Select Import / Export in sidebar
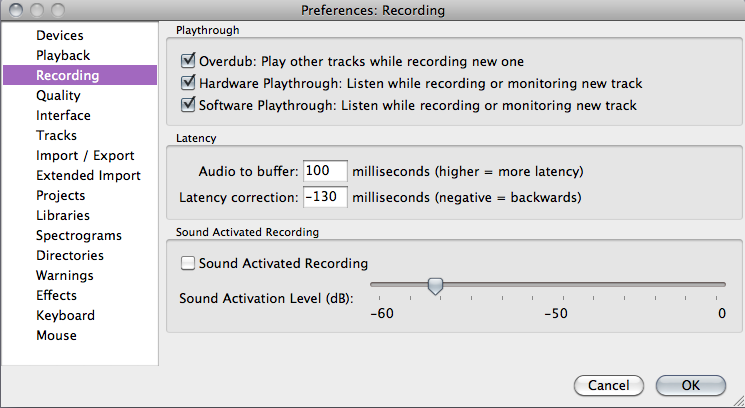Viewport: 745px width, 408px height. (85, 155)
